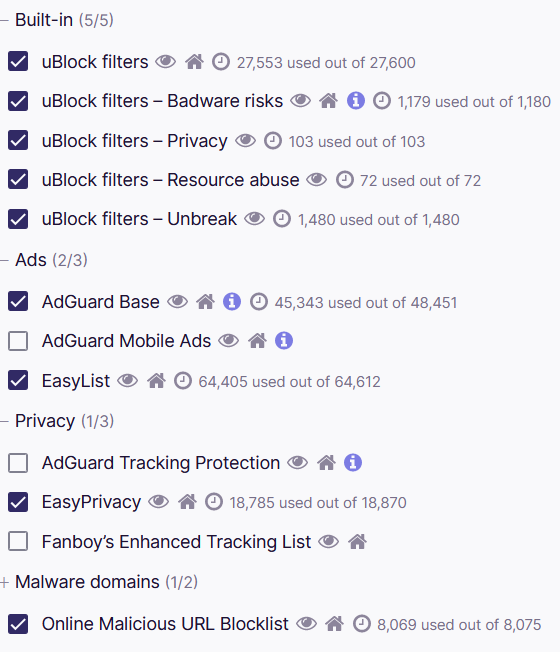This screenshot has width=560, height=652.
Task: Enable AdGuard Mobile Ads checkbox
Action: tap(18, 341)
